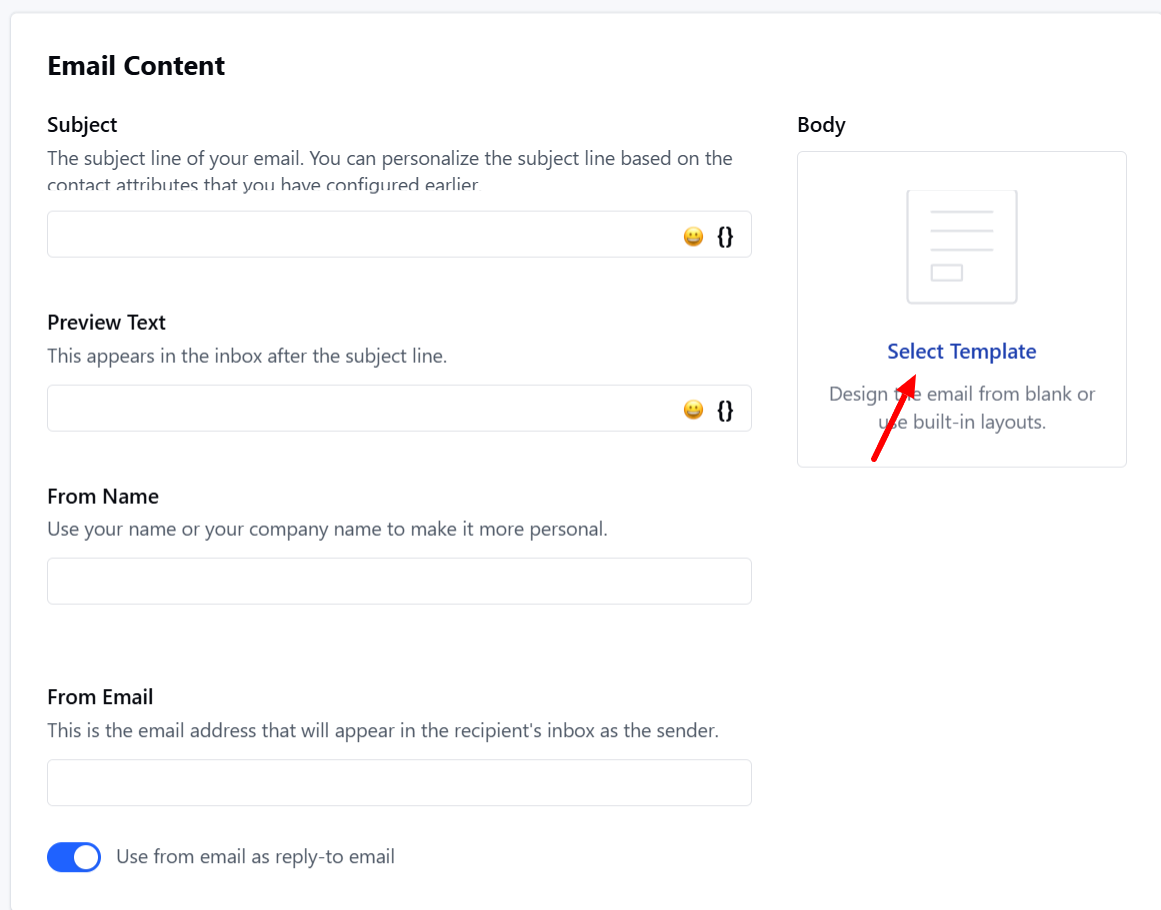The image size is (1161, 910).
Task: Click 'Use from email as reply-to email' label
Action: (255, 857)
